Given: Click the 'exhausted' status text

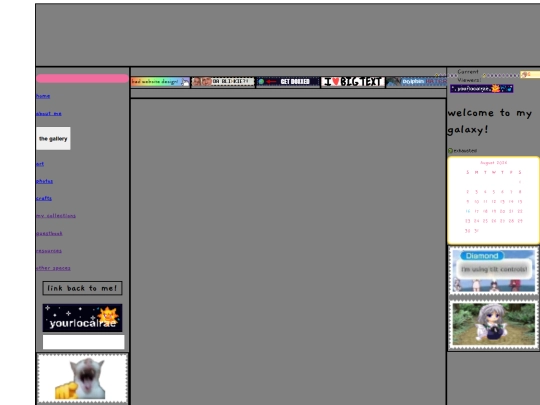Looking at the screenshot, I should pyautogui.click(x=465, y=150).
